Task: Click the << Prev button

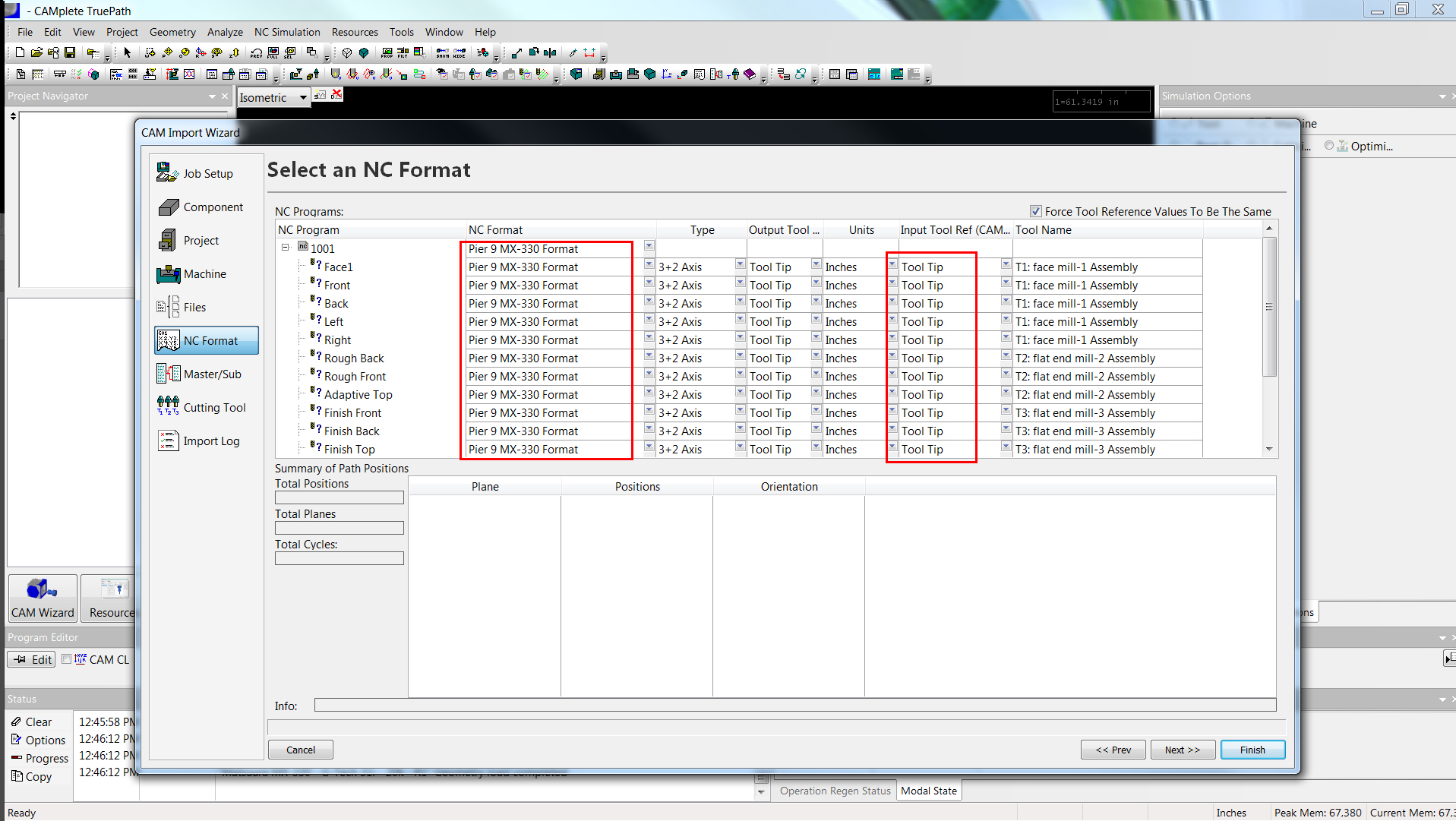Action: click(1113, 750)
